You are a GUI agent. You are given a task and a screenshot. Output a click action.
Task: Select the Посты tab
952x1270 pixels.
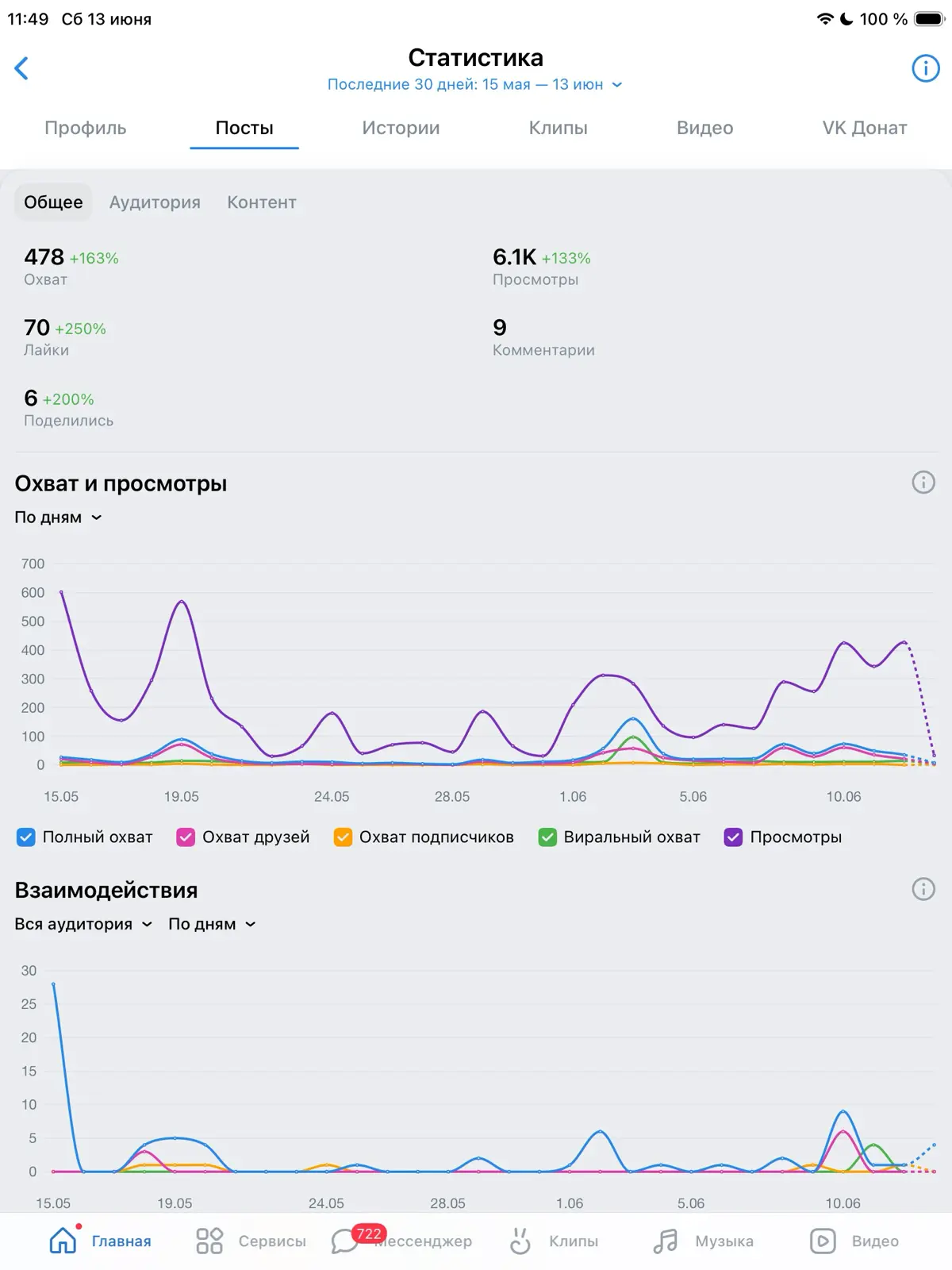click(244, 128)
